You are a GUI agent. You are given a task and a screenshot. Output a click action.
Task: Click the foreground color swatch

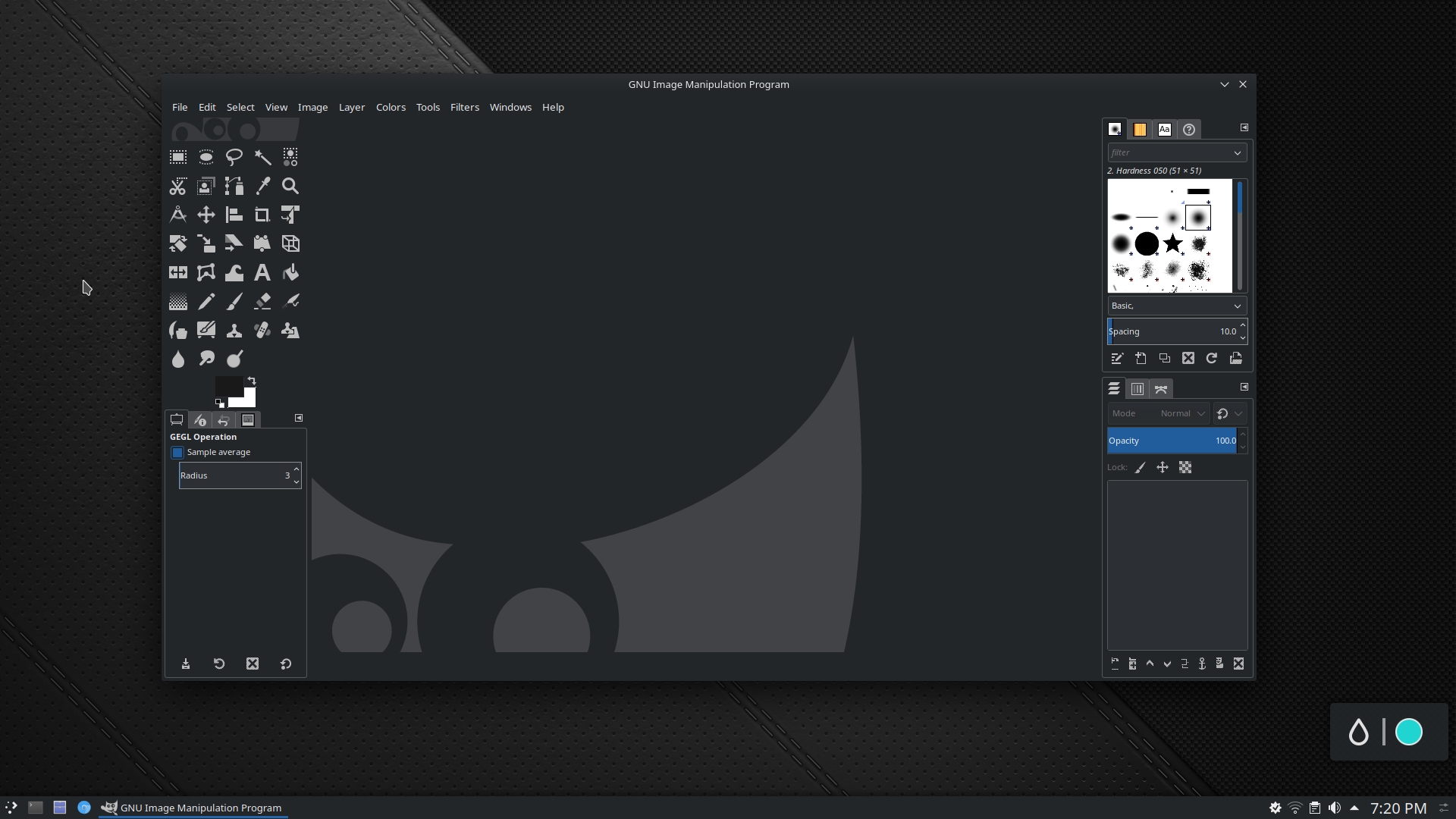tap(228, 388)
